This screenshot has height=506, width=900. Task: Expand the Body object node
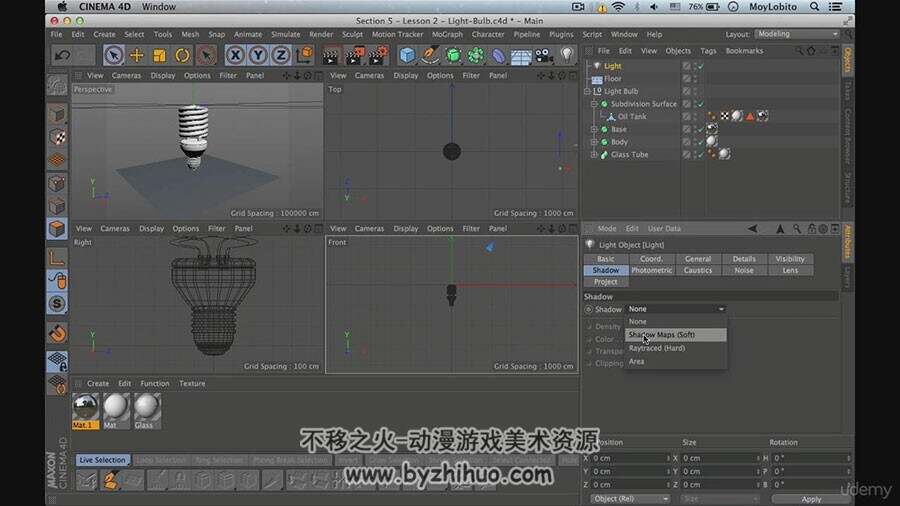pyautogui.click(x=594, y=142)
